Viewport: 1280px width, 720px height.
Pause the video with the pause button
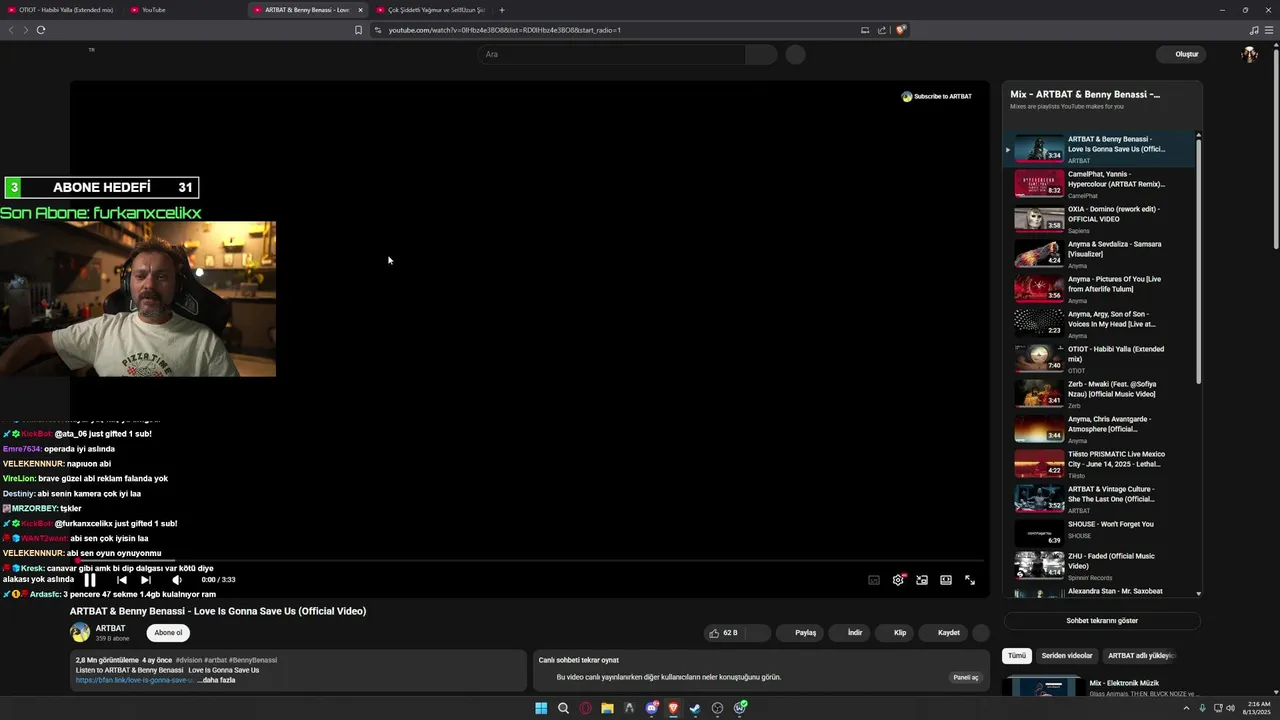pyautogui.click(x=90, y=580)
